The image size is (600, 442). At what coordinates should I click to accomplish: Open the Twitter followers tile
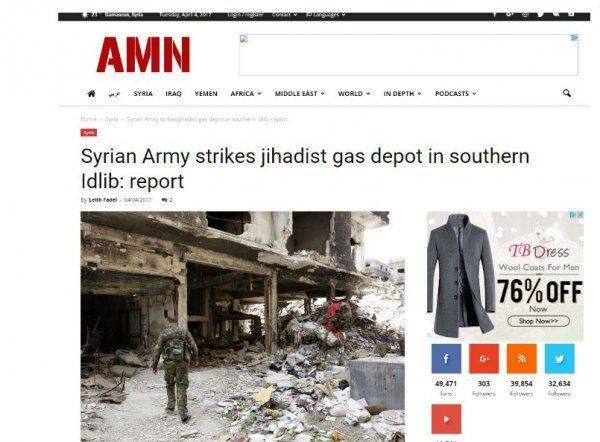(559, 359)
